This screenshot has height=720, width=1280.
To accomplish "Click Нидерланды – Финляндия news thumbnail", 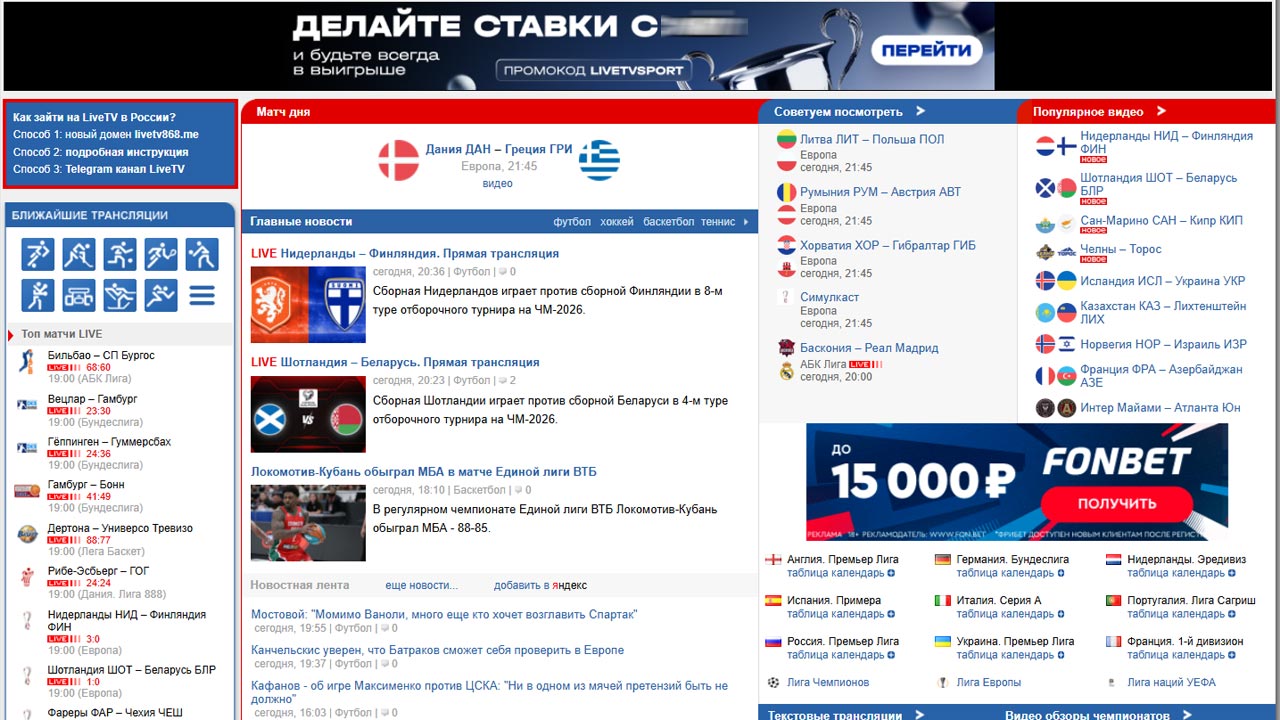I will (x=308, y=305).
